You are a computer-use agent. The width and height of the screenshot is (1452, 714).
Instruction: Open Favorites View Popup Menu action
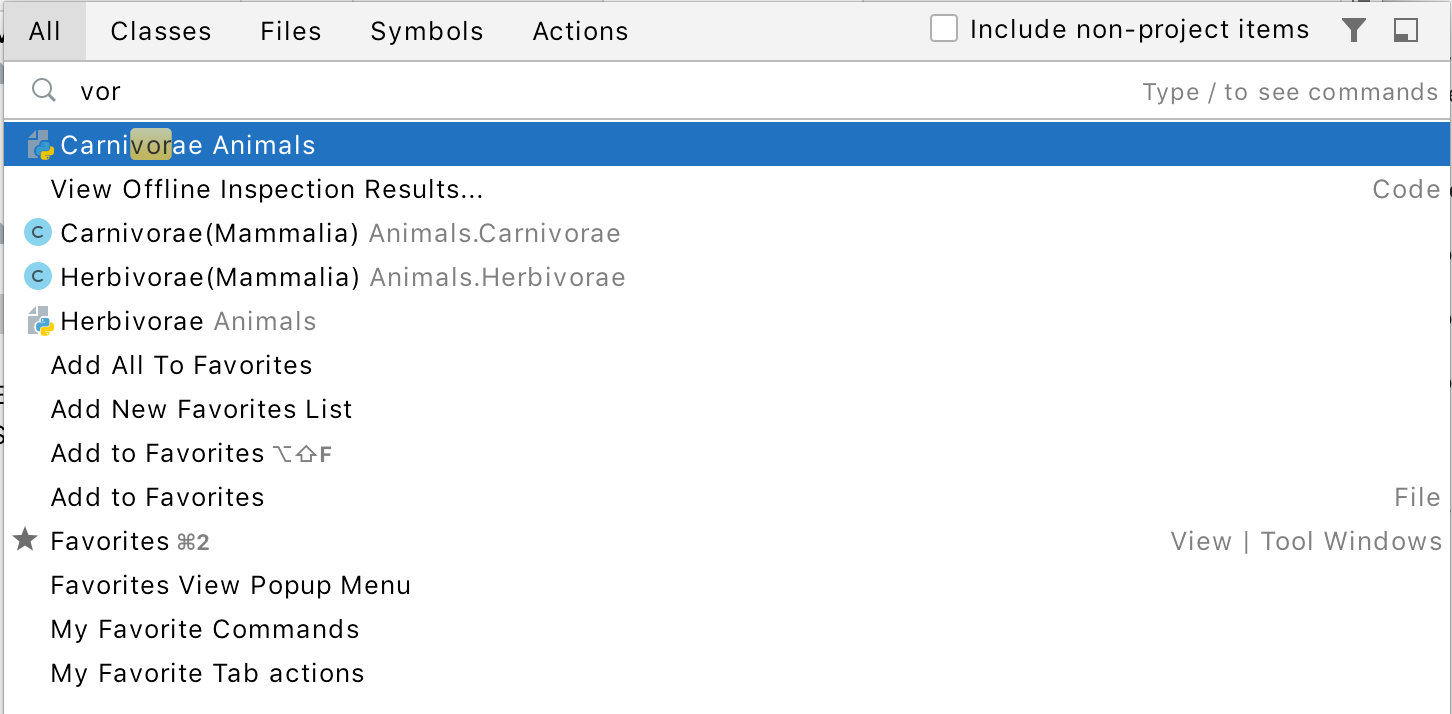(x=230, y=585)
